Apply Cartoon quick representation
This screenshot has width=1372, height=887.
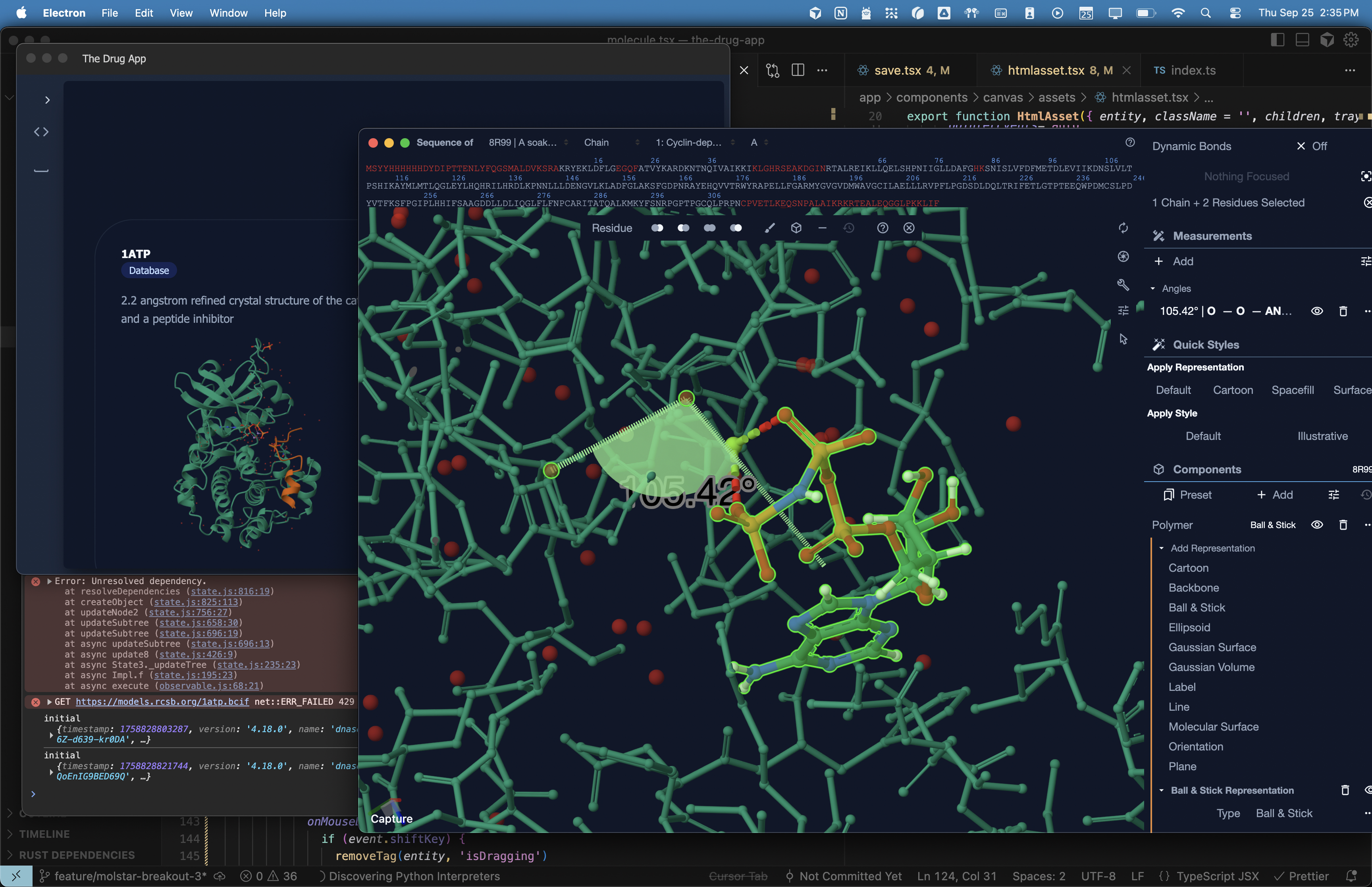tap(1233, 390)
